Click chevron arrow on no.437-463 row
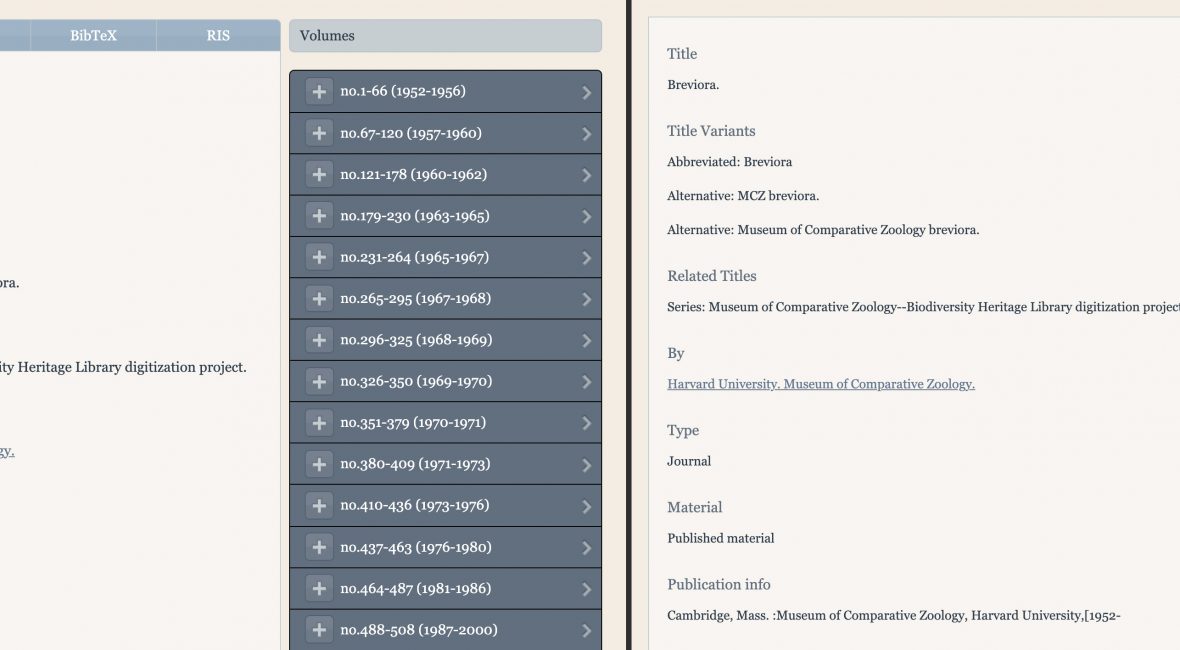Viewport: 1180px width, 650px height. click(586, 548)
